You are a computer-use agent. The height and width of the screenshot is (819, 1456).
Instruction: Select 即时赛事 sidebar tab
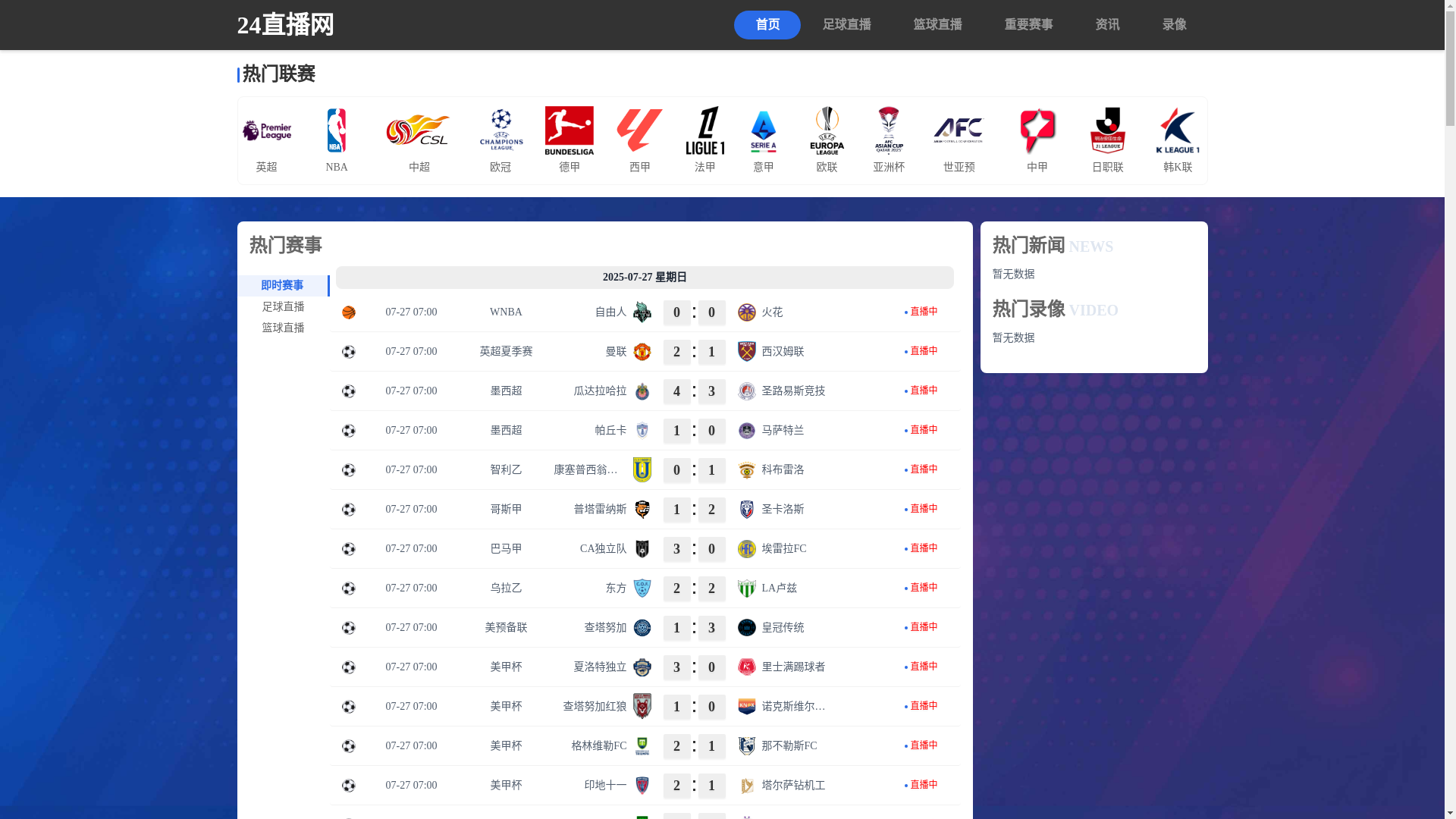pos(283,286)
